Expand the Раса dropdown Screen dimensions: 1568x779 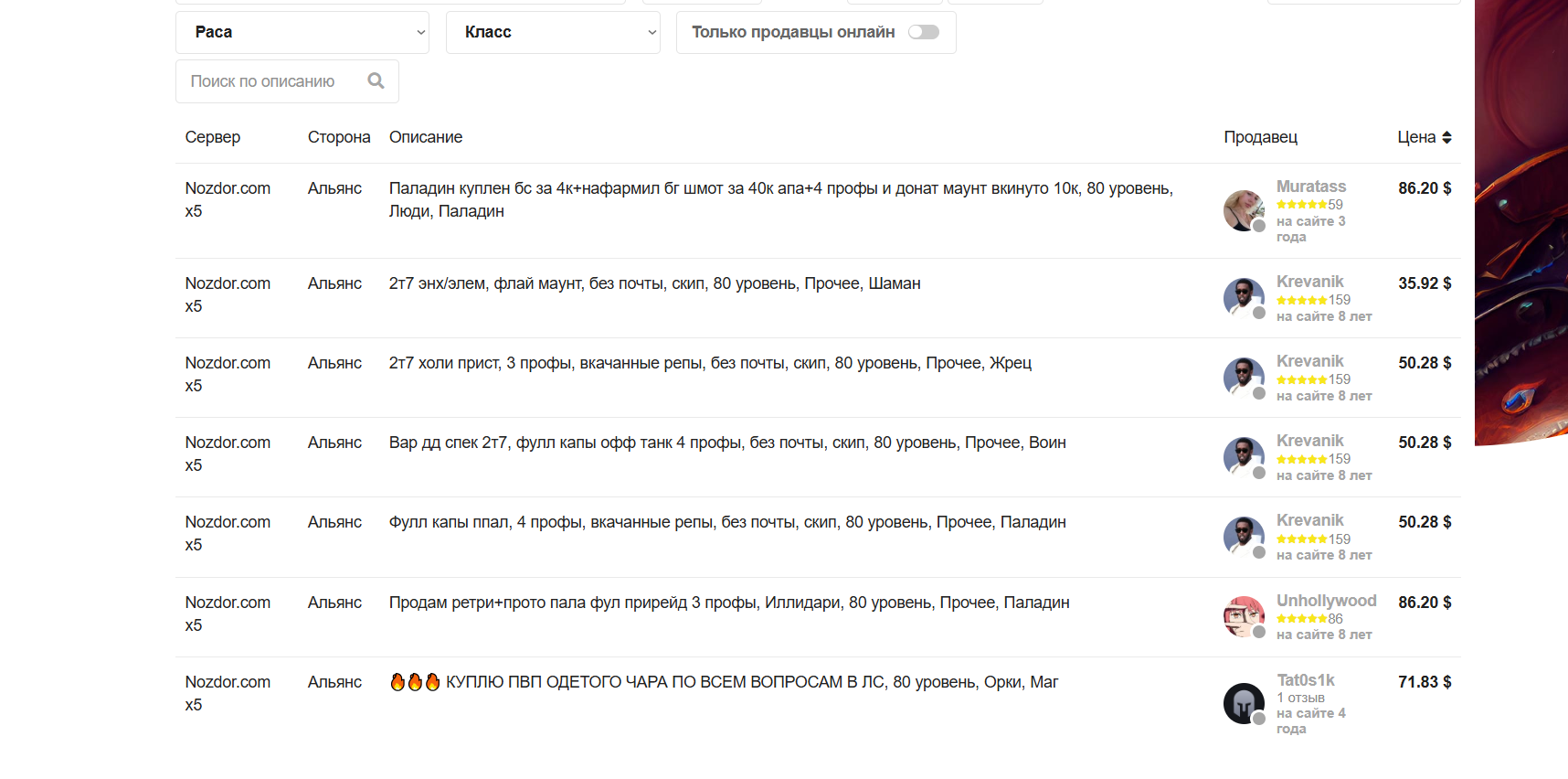tap(302, 32)
